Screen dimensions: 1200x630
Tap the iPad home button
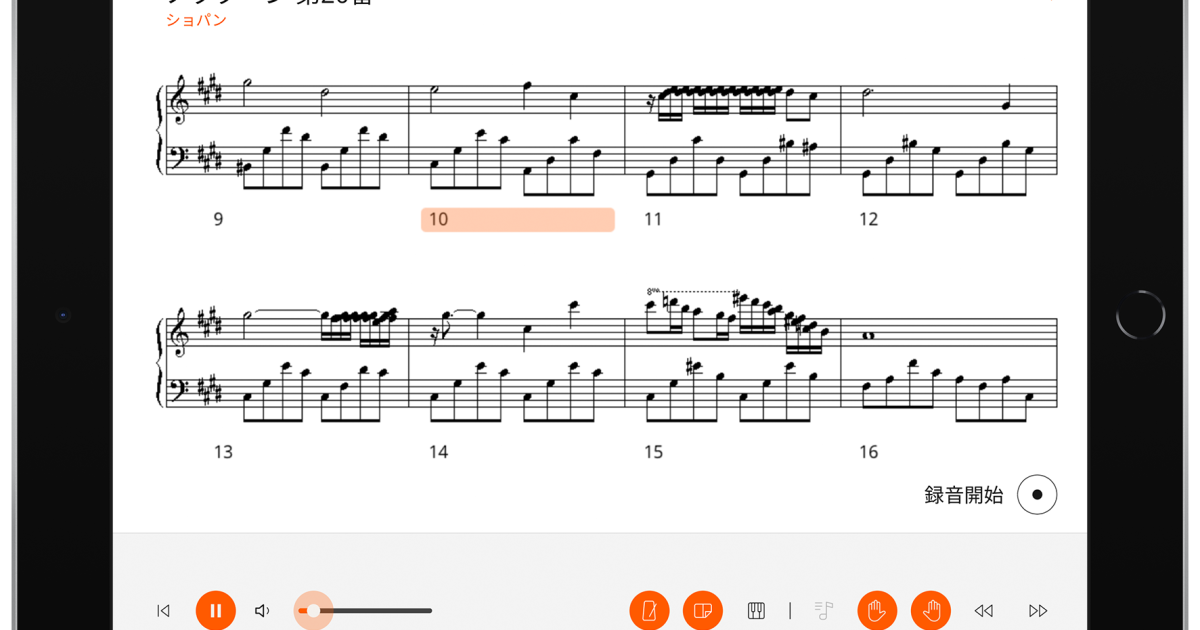[x=1141, y=315]
